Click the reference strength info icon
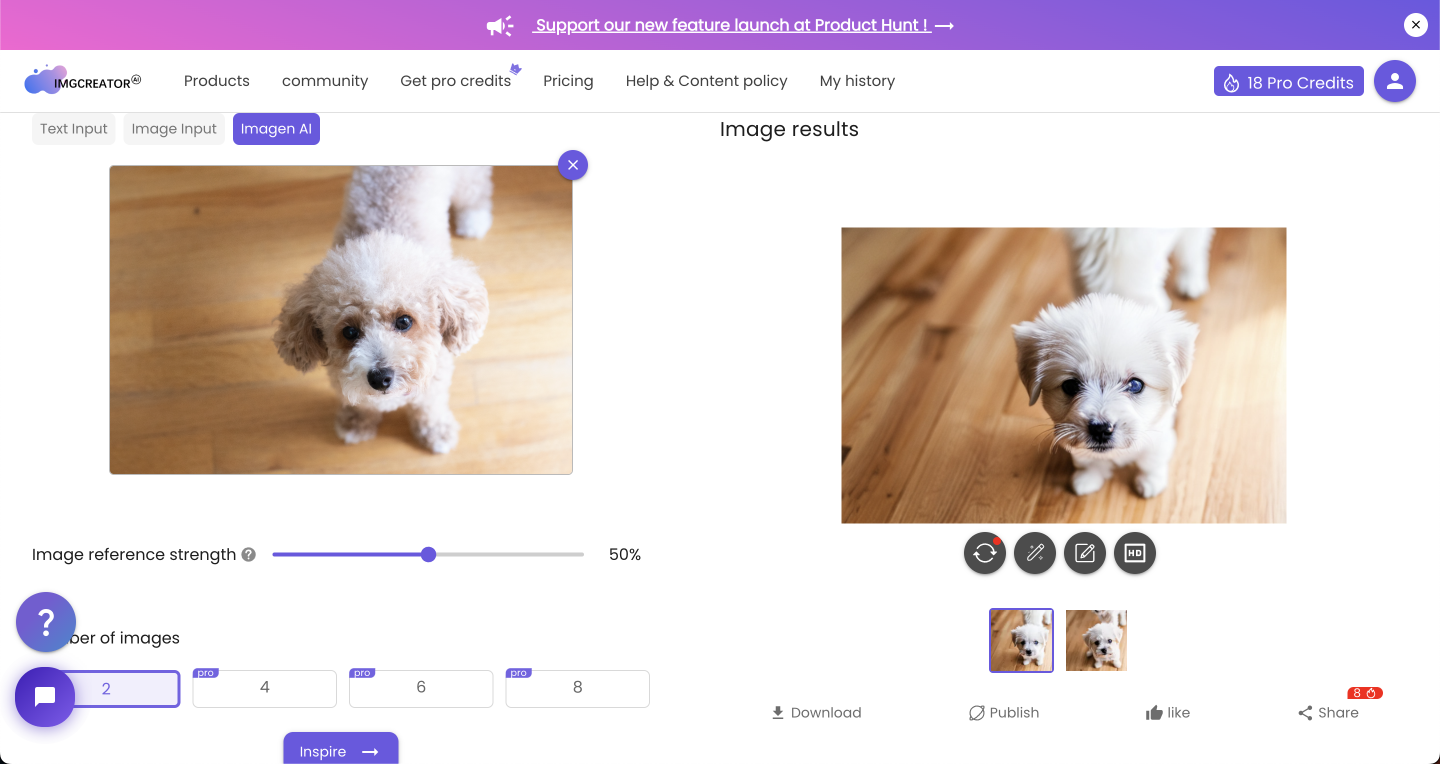The width and height of the screenshot is (1440, 764). [x=249, y=555]
